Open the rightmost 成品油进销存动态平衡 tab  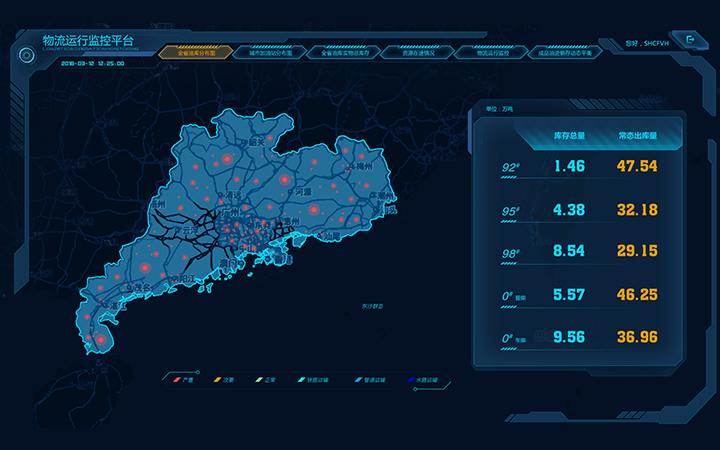[565, 52]
